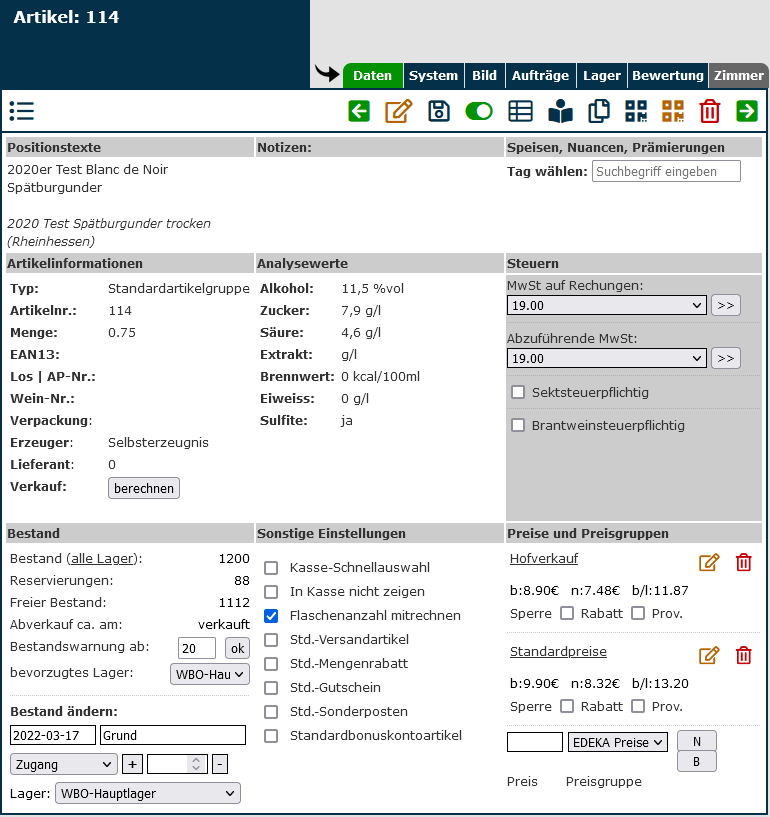Click the copy article icon
Image resolution: width=770 pixels, height=817 pixels.
[599, 111]
